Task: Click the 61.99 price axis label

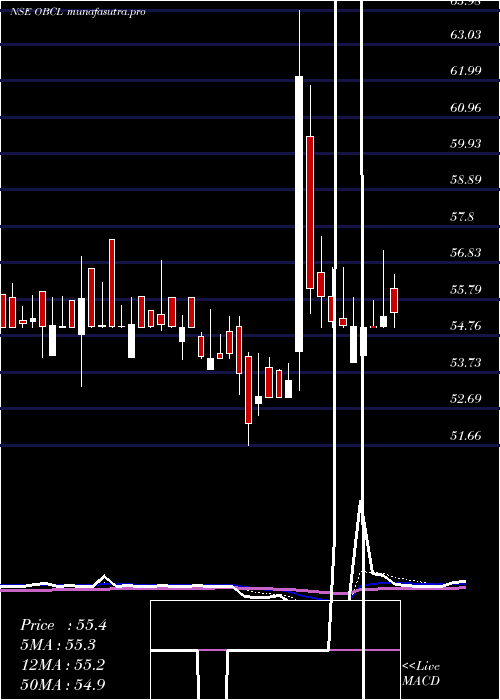Action: pyautogui.click(x=466, y=71)
